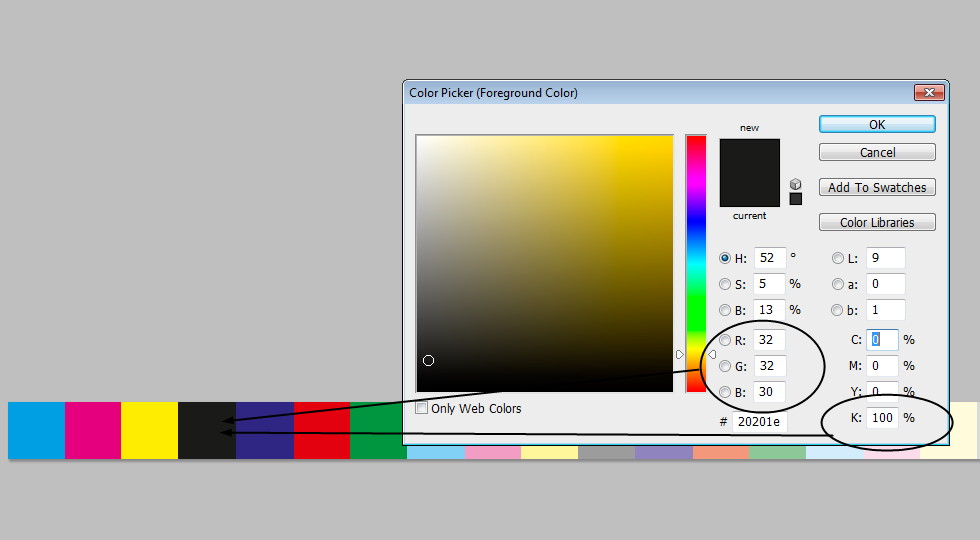This screenshot has width=980, height=540.
Task: Click the OK button
Action: pos(877,124)
